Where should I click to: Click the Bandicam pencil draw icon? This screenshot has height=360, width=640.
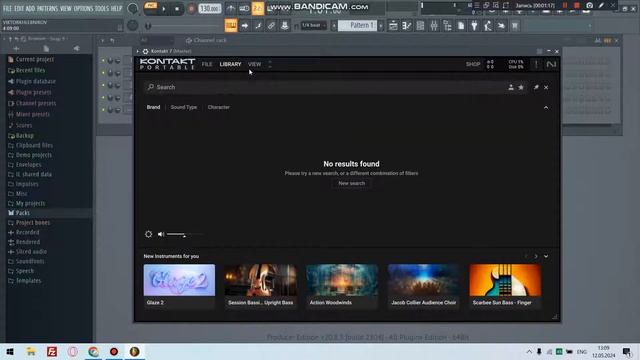click(x=601, y=5)
